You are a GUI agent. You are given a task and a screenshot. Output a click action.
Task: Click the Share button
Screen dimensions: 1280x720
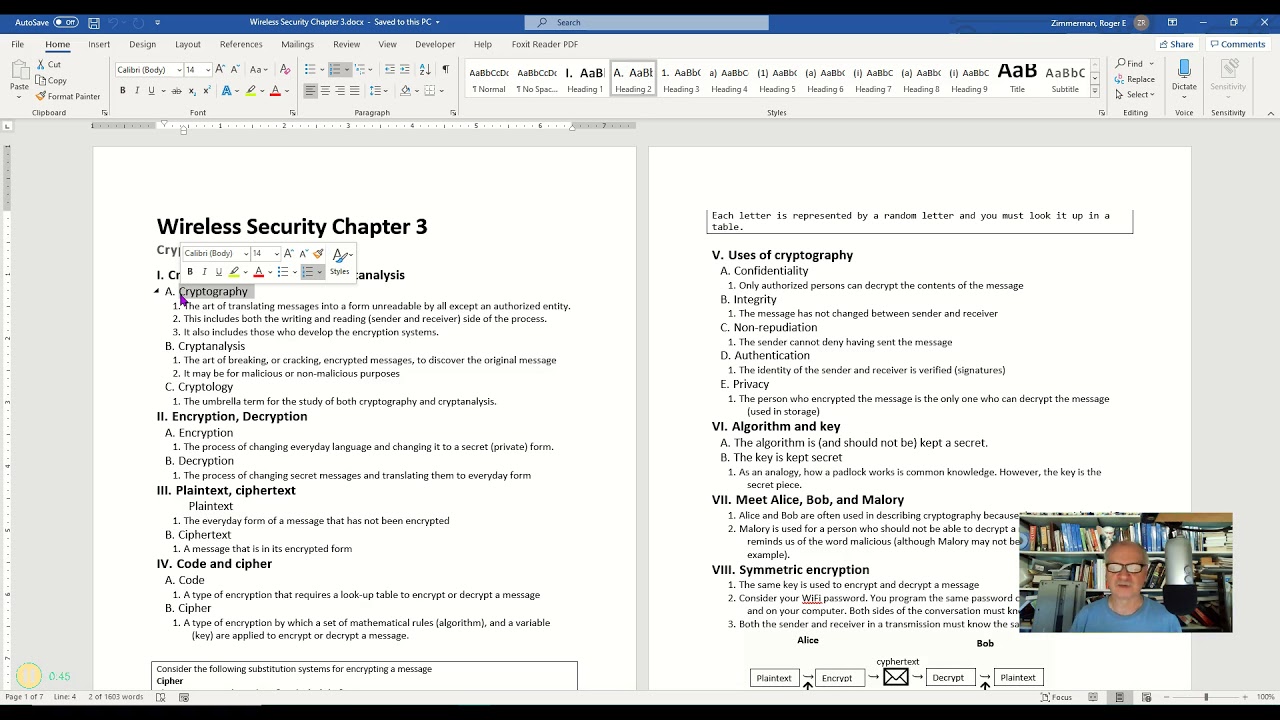[1175, 44]
